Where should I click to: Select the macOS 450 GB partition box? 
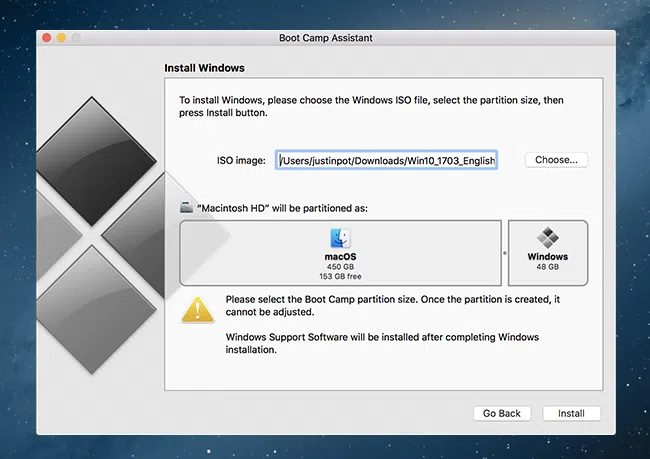(x=340, y=253)
